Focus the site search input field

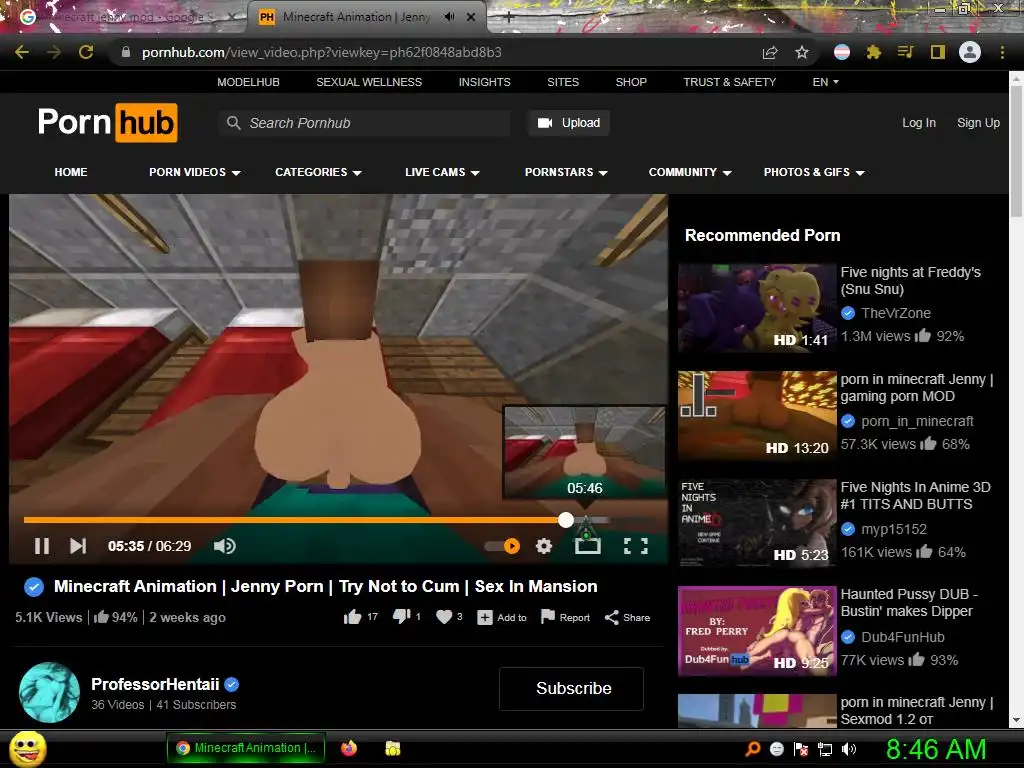pyautogui.click(x=364, y=123)
